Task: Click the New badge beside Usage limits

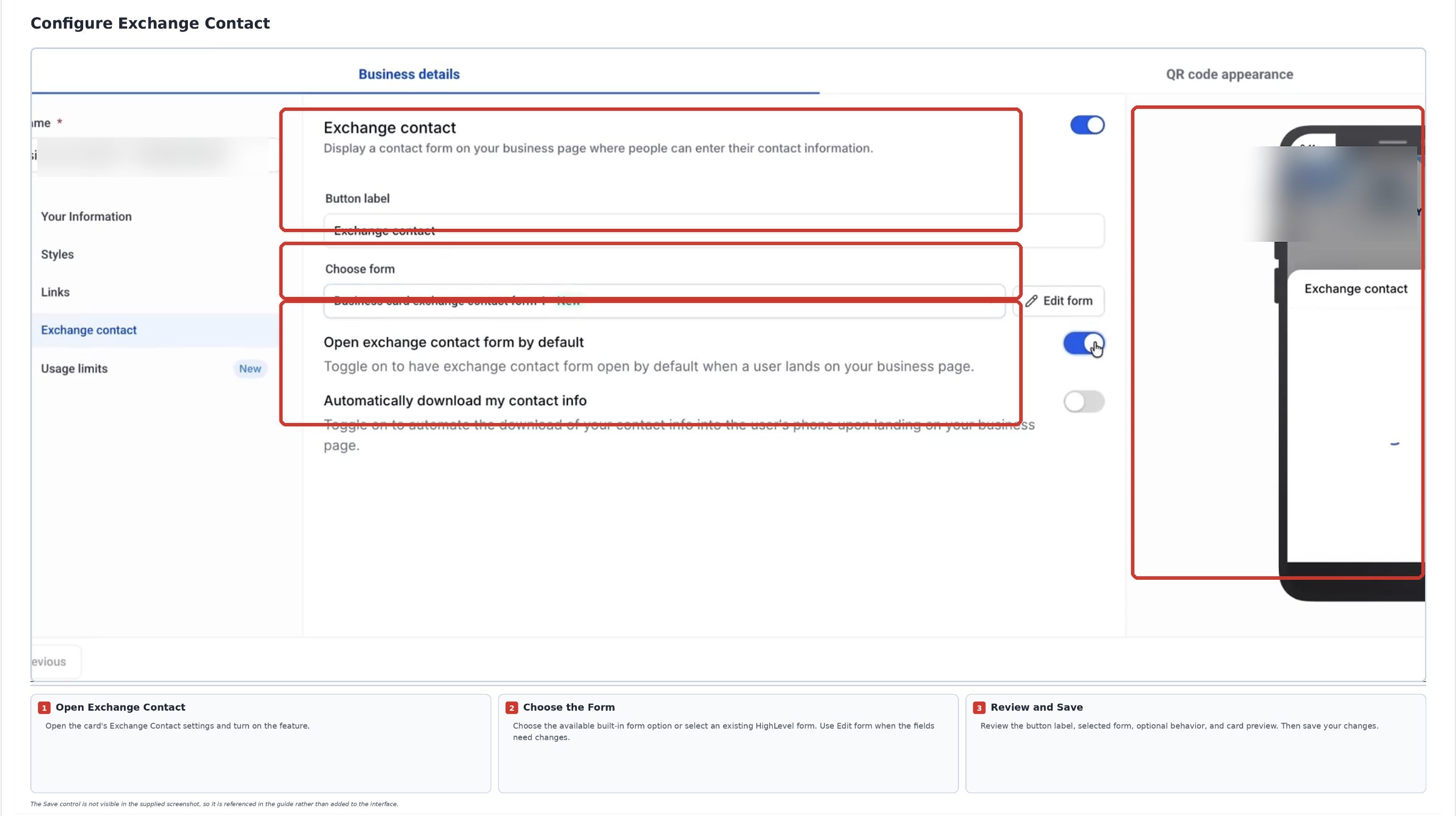Action: click(x=250, y=369)
